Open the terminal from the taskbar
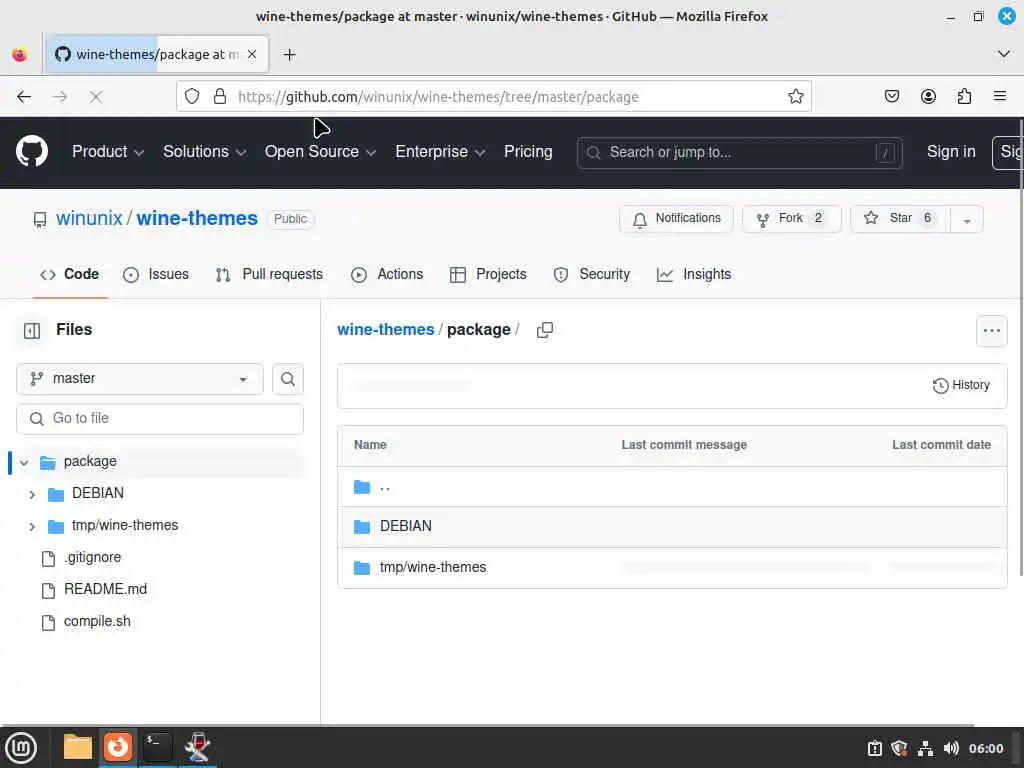 157,747
